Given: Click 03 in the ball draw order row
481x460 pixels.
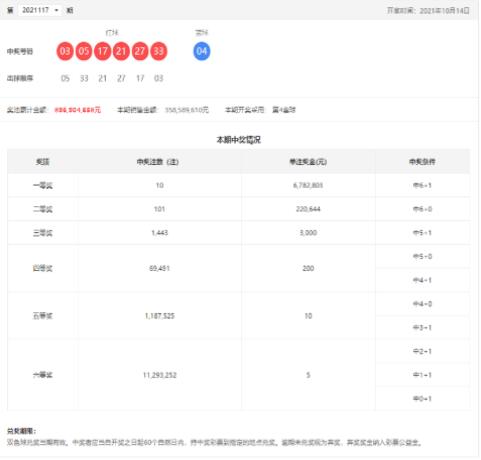Looking at the screenshot, I should 159,79.
